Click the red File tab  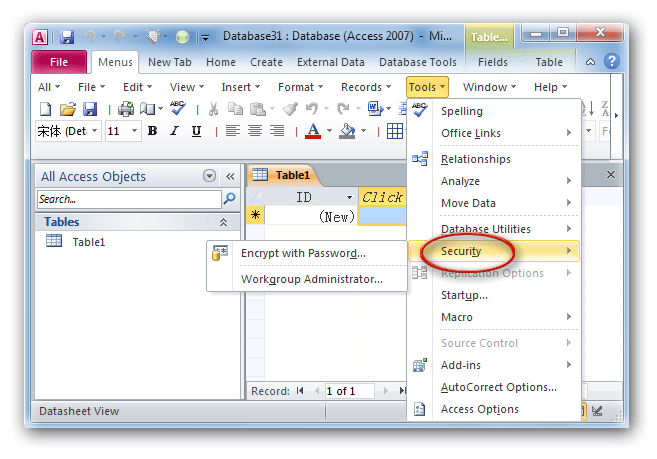click(x=59, y=62)
